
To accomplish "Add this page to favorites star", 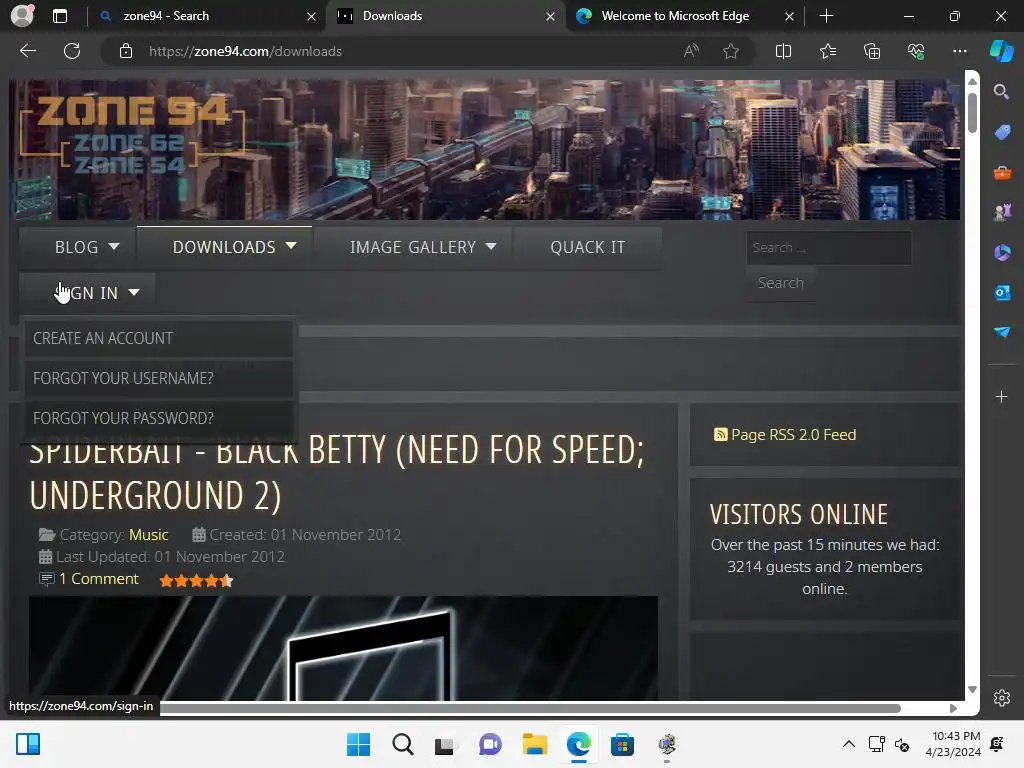I will pyautogui.click(x=731, y=51).
